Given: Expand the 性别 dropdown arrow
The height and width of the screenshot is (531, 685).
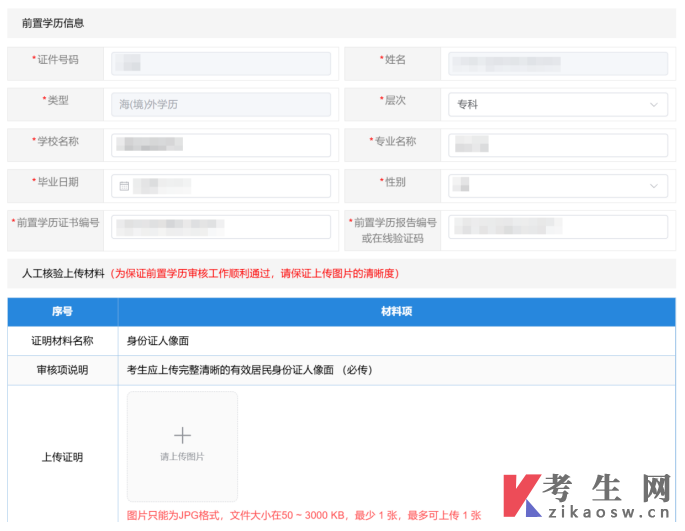Looking at the screenshot, I should (x=654, y=186).
